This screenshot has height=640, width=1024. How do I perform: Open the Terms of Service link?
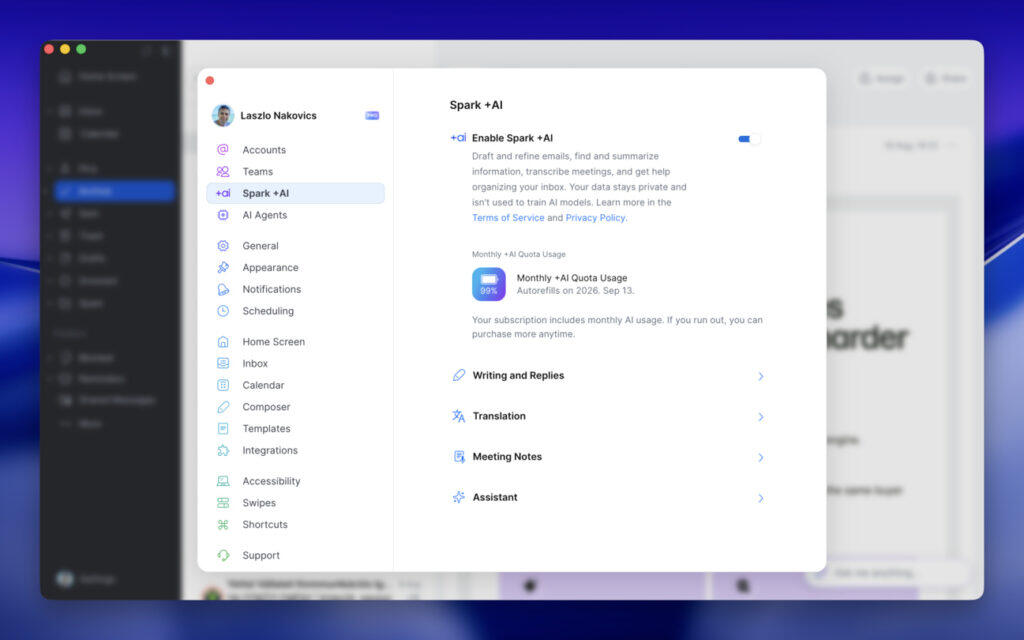[x=508, y=217]
